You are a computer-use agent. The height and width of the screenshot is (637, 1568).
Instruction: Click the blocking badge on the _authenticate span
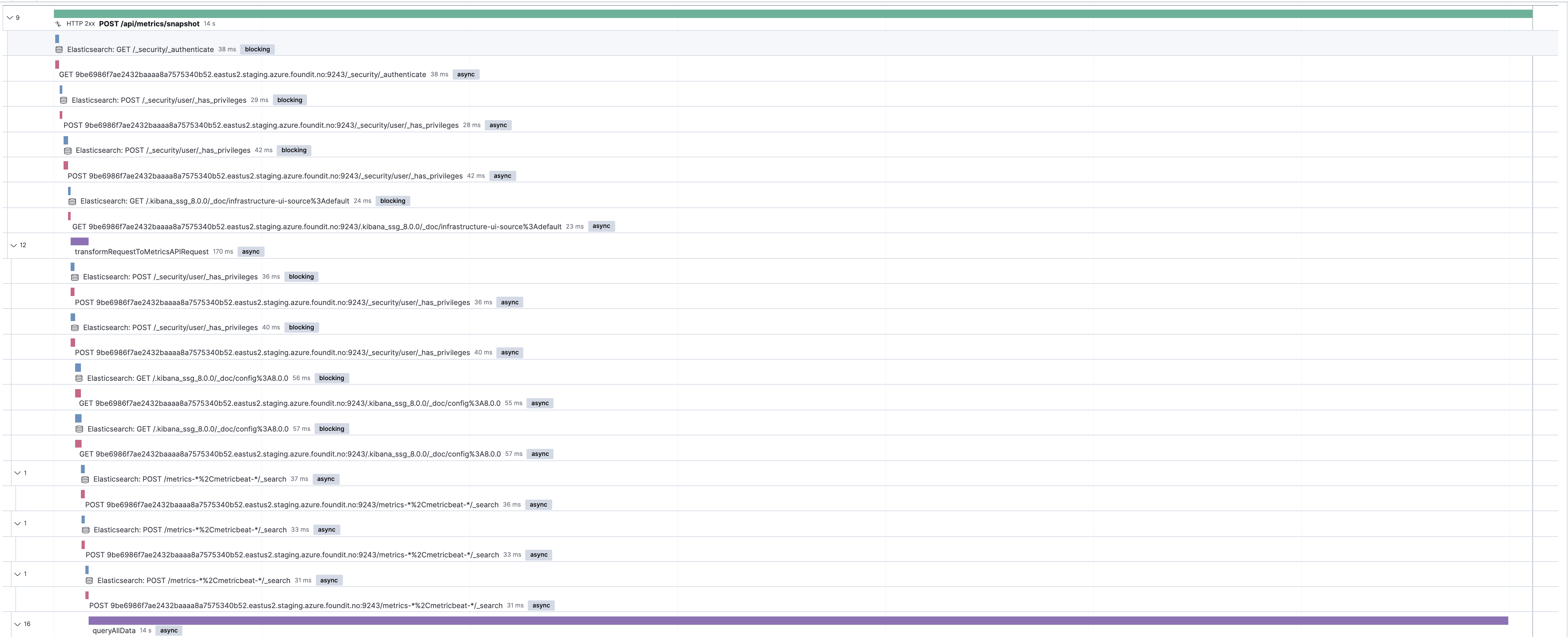[257, 49]
